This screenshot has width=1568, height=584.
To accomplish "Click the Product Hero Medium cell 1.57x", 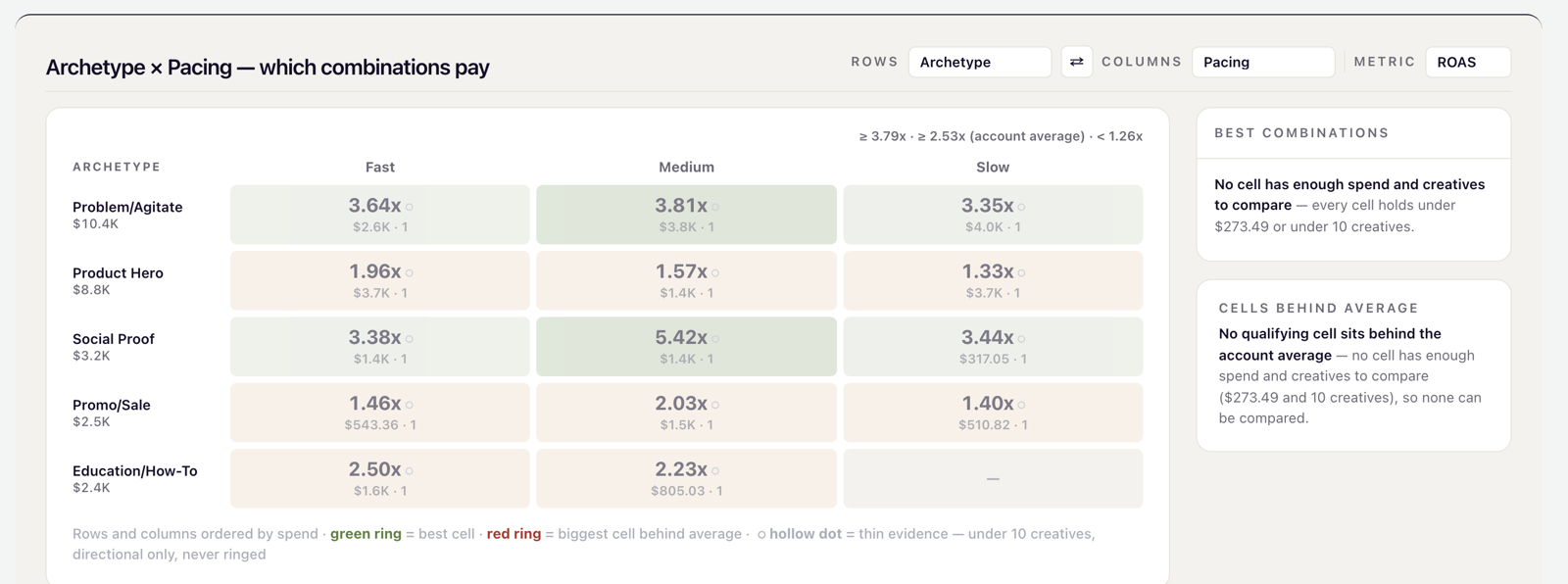I will 686,280.
